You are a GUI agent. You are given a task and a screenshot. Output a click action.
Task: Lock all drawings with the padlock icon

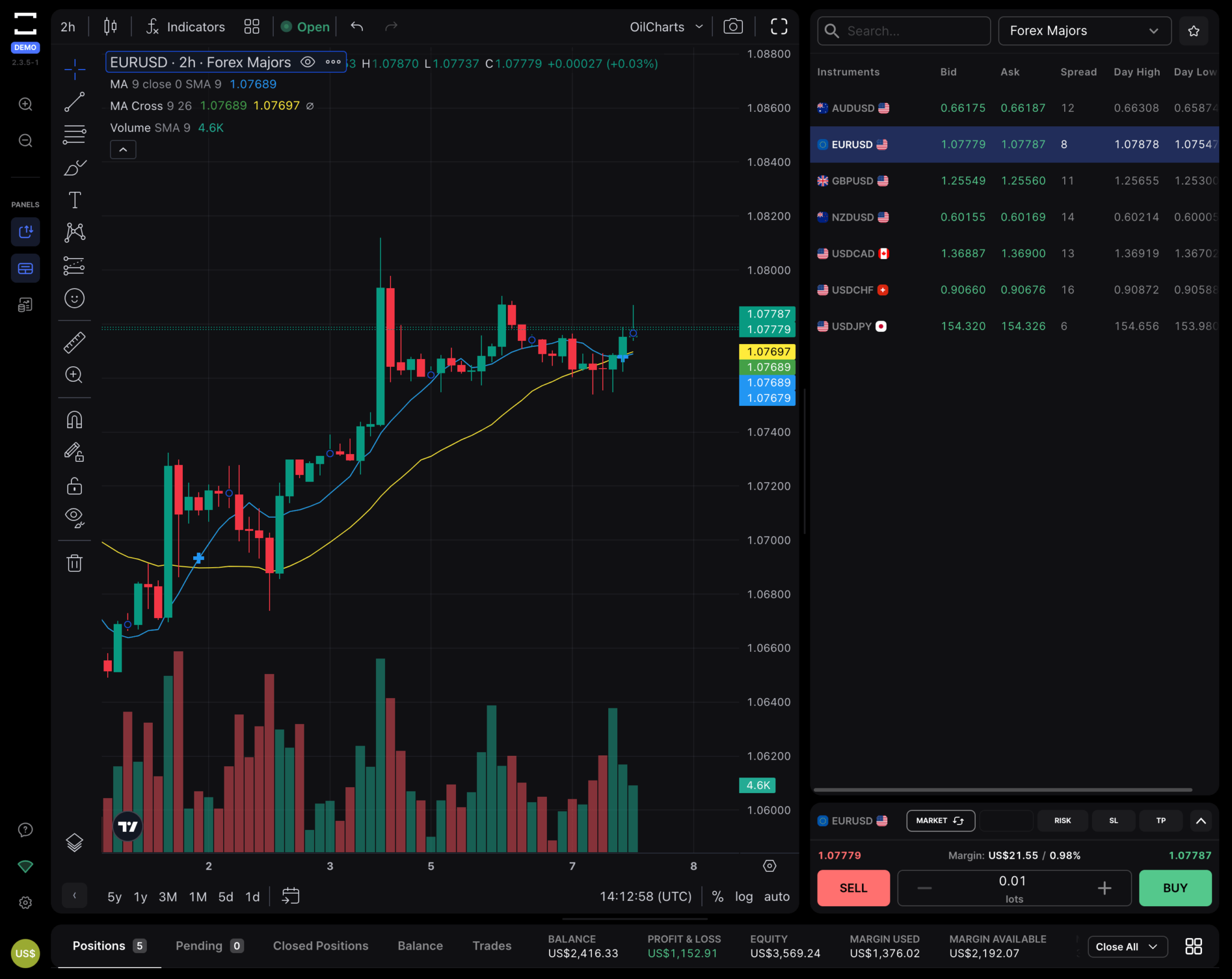(x=74, y=486)
